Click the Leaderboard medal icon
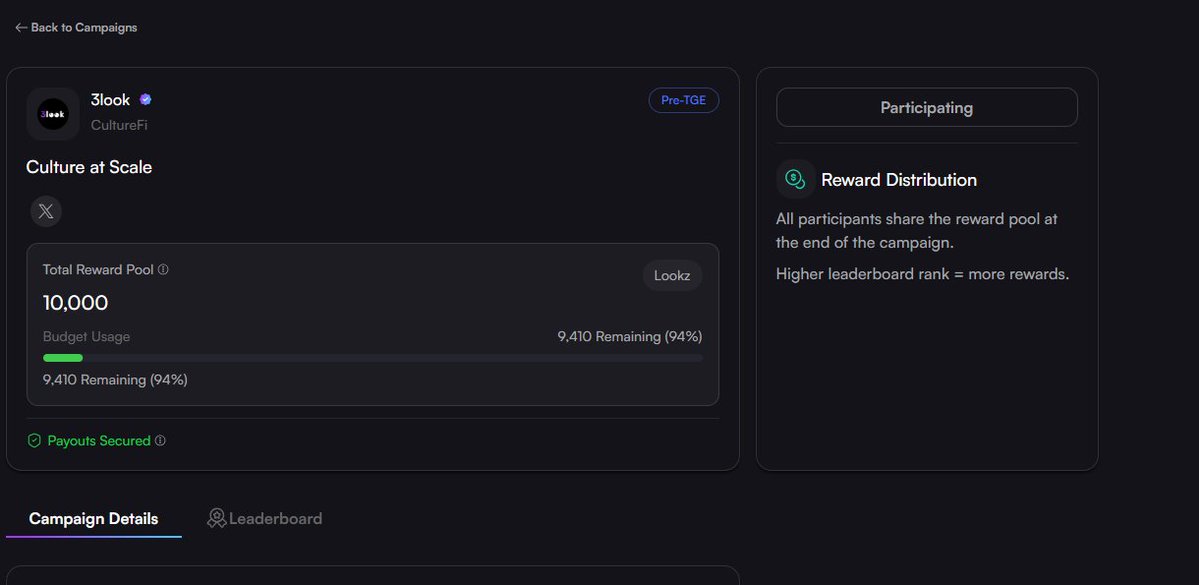Image resolution: width=1199 pixels, height=585 pixels. (216, 518)
